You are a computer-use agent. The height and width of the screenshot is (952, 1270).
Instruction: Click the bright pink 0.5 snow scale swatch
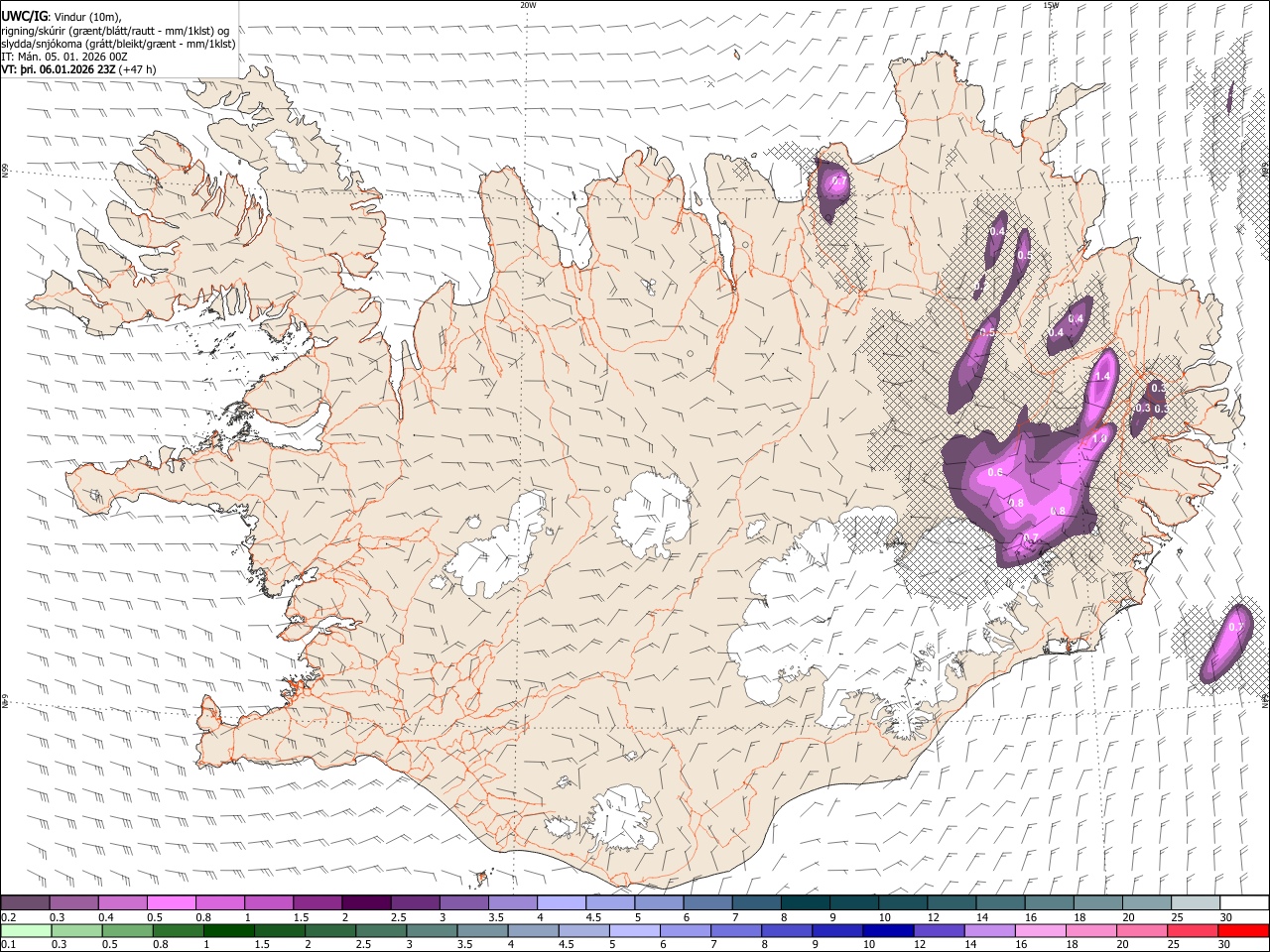[x=171, y=902]
